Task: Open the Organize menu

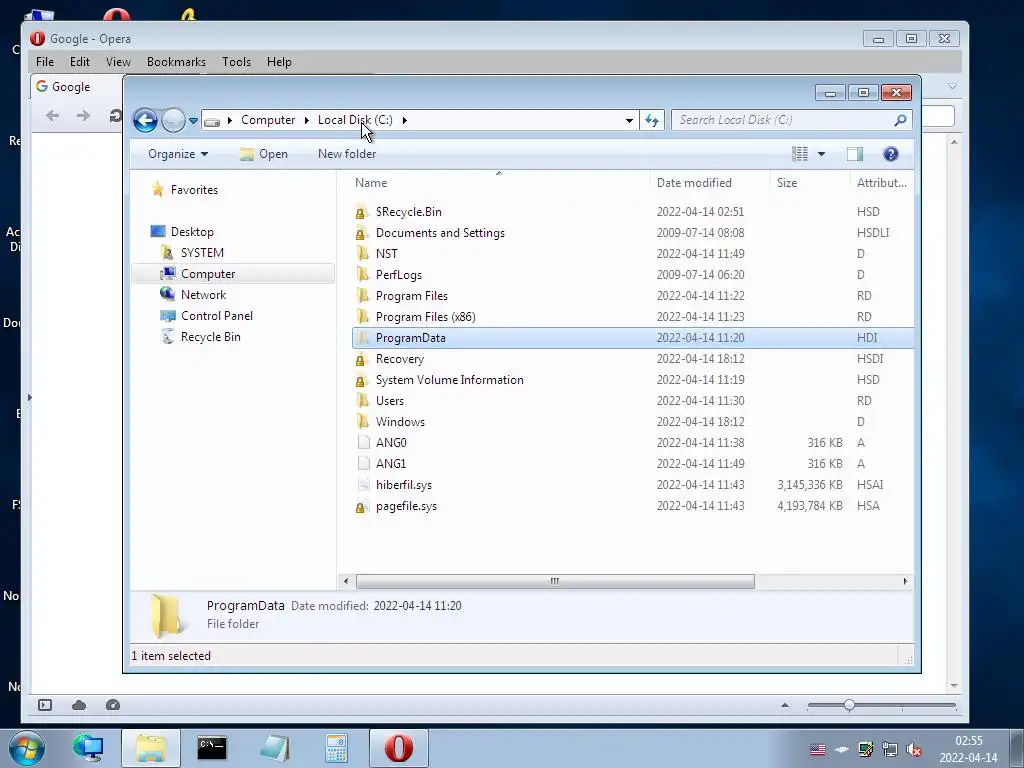Action: point(178,154)
